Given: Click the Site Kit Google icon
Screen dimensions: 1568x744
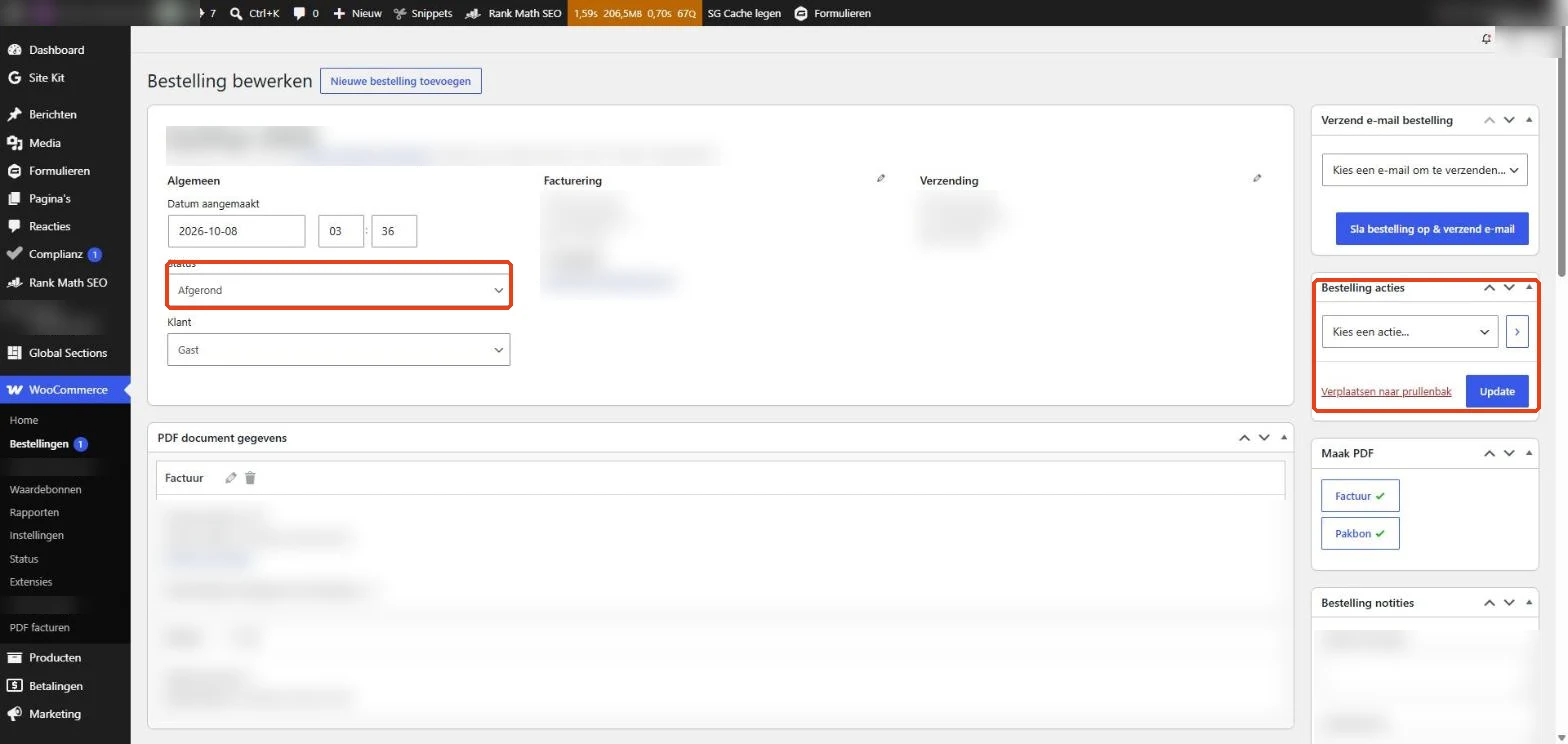Looking at the screenshot, I should tap(14, 78).
